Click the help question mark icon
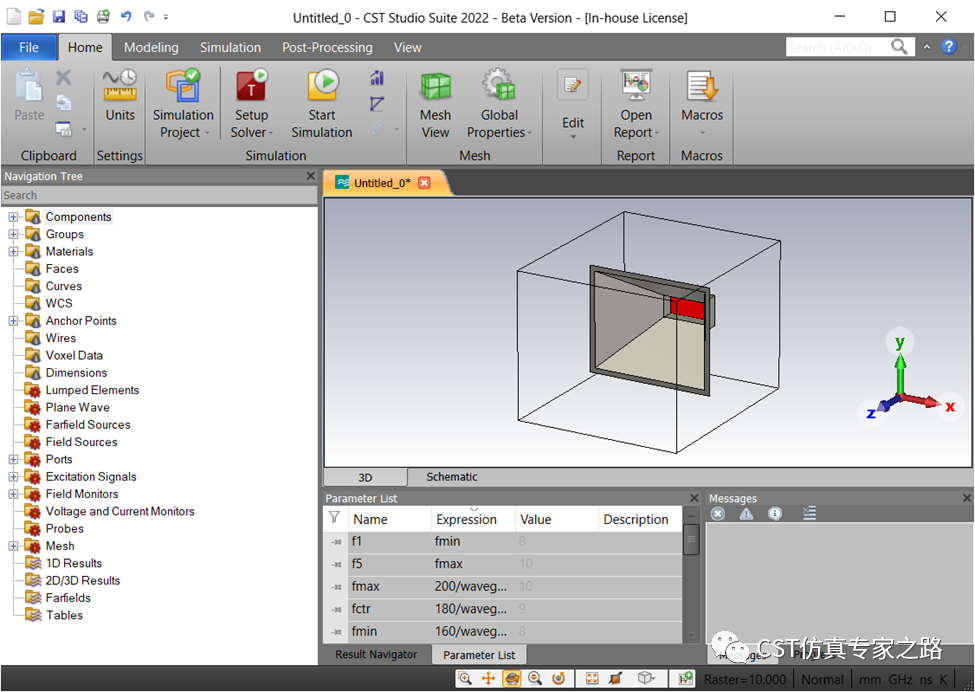975x692 pixels. point(949,47)
